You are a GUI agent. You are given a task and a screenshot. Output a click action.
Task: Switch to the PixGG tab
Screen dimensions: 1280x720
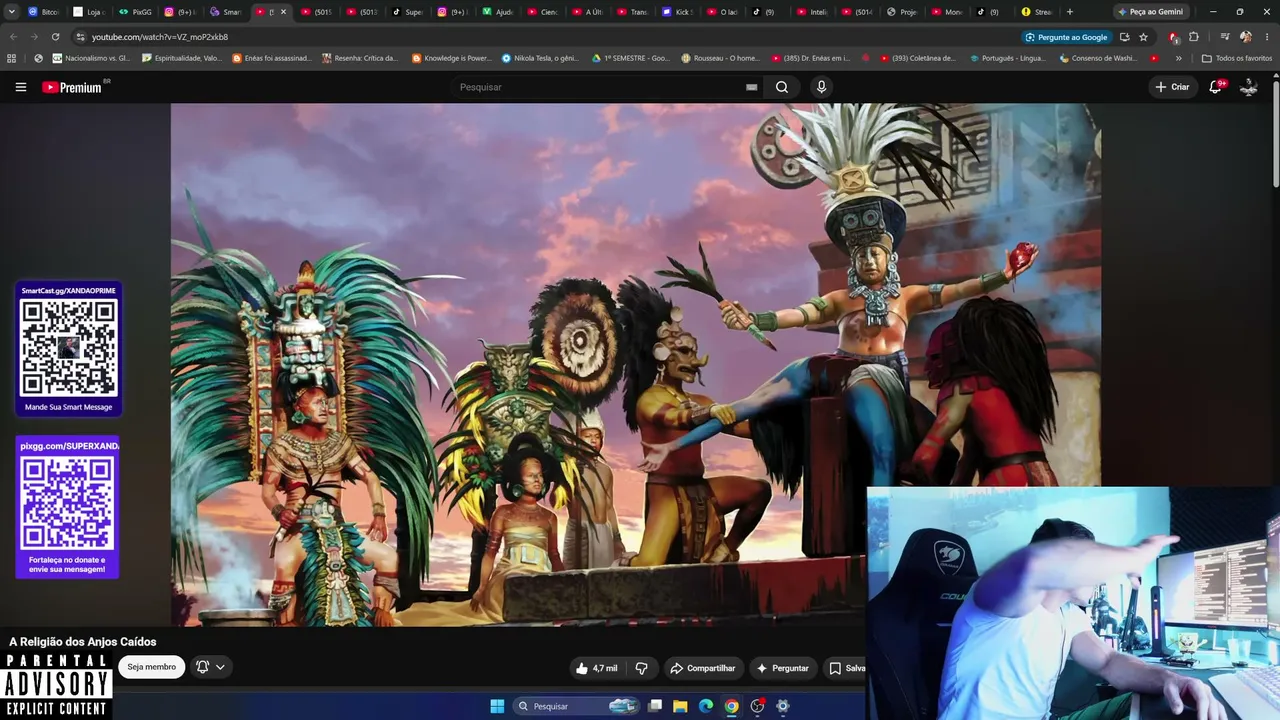(136, 12)
